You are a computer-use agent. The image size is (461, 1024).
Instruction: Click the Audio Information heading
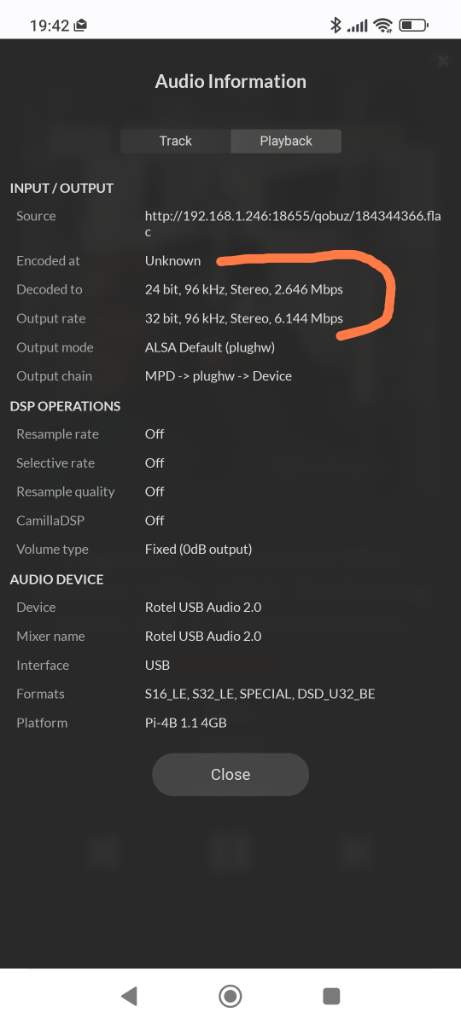(230, 82)
